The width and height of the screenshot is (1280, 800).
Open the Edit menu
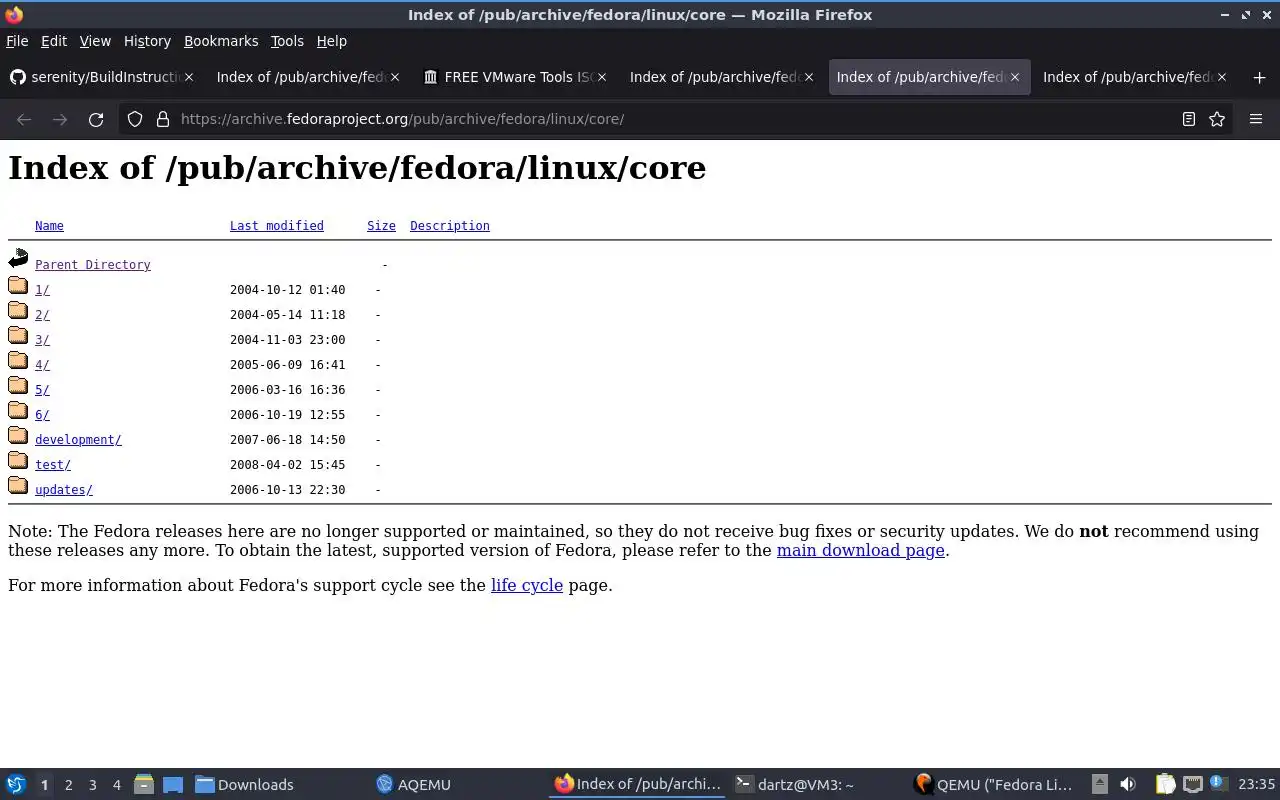point(54,41)
